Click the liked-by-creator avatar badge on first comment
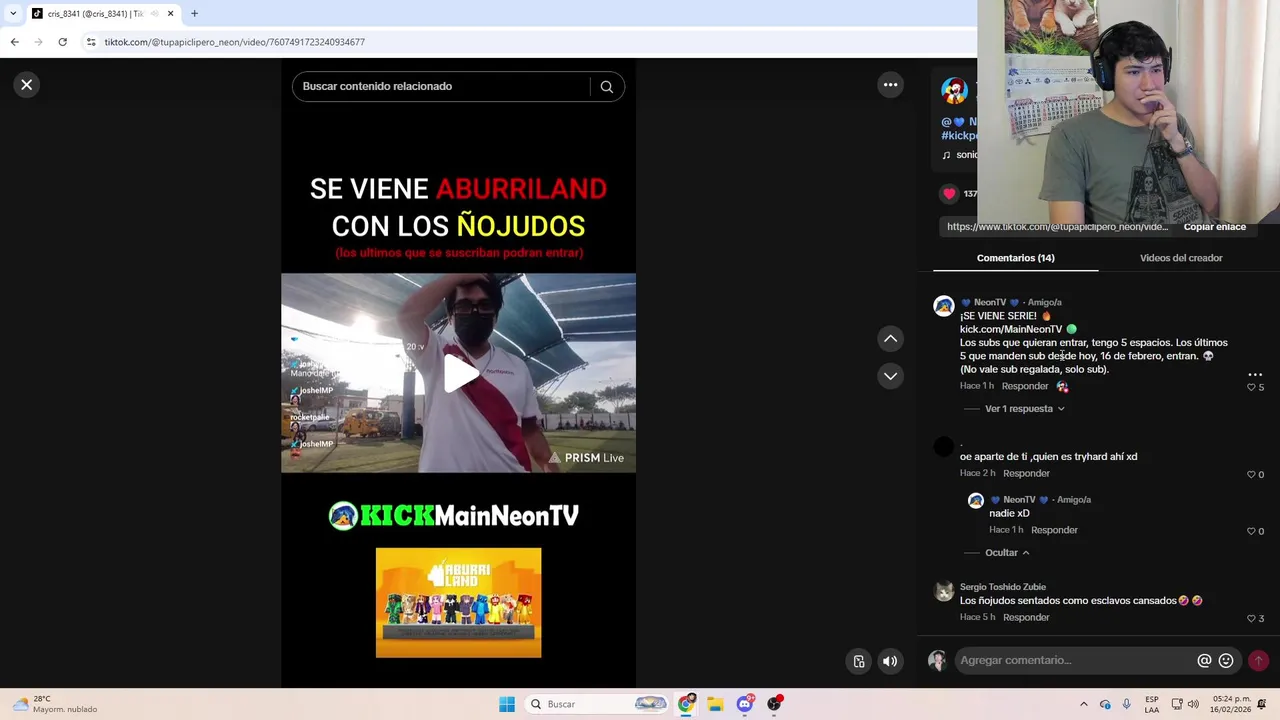Image resolution: width=1280 pixels, height=720 pixels. point(1062,386)
